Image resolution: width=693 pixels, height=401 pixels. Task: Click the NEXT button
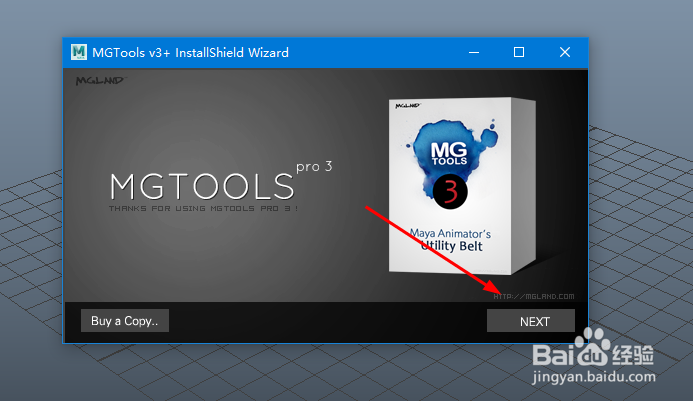(x=530, y=321)
